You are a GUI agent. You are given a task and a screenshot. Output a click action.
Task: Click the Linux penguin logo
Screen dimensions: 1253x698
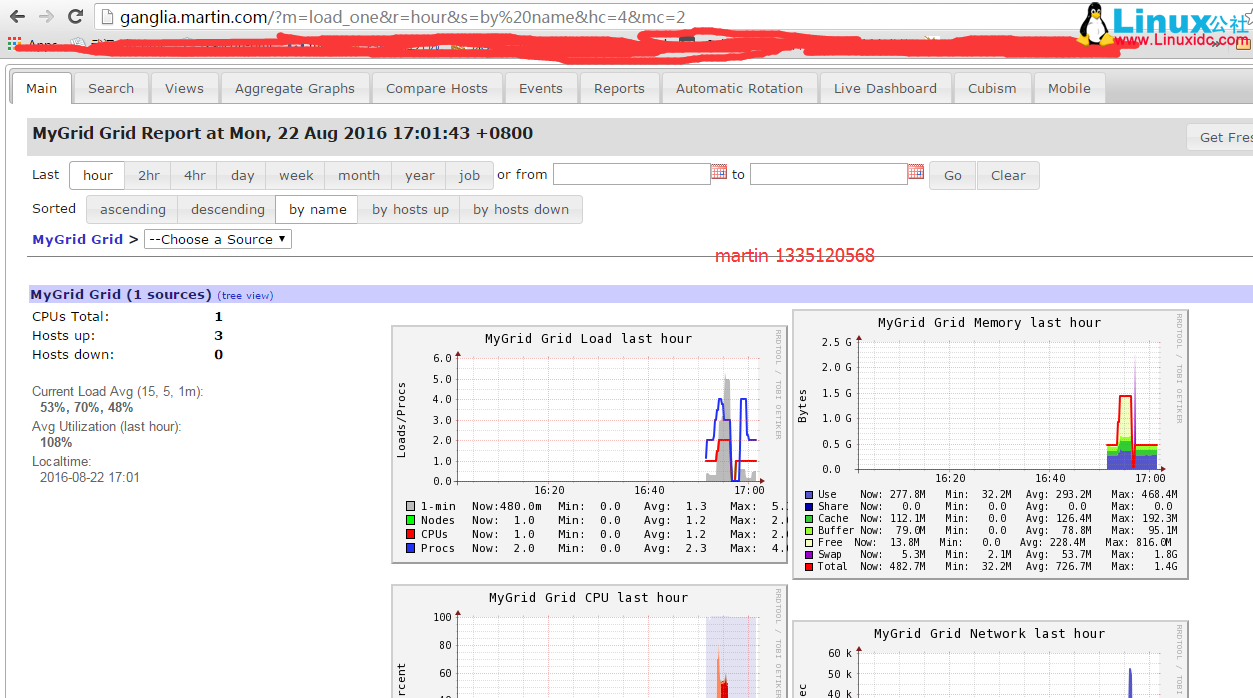pos(1096,24)
